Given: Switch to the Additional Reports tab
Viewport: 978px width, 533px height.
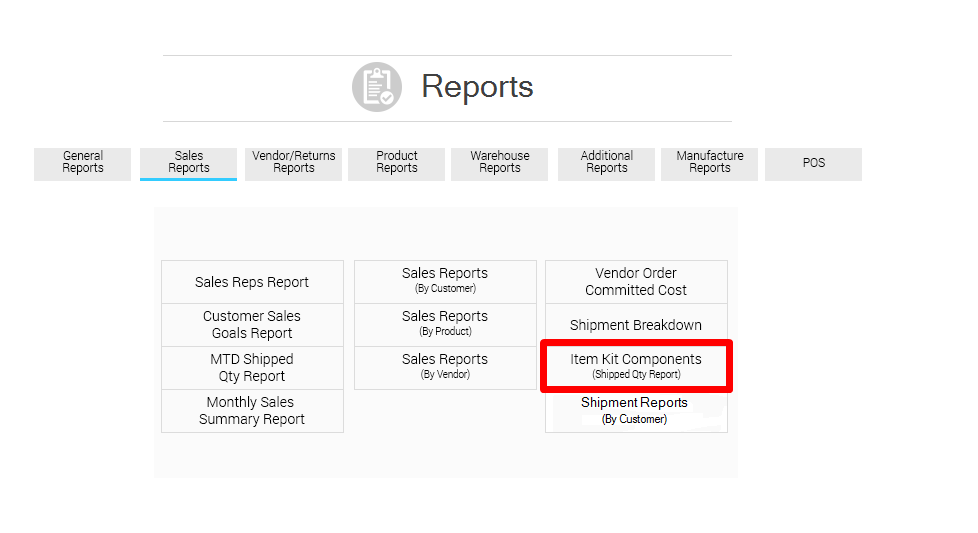Looking at the screenshot, I should coord(606,163).
